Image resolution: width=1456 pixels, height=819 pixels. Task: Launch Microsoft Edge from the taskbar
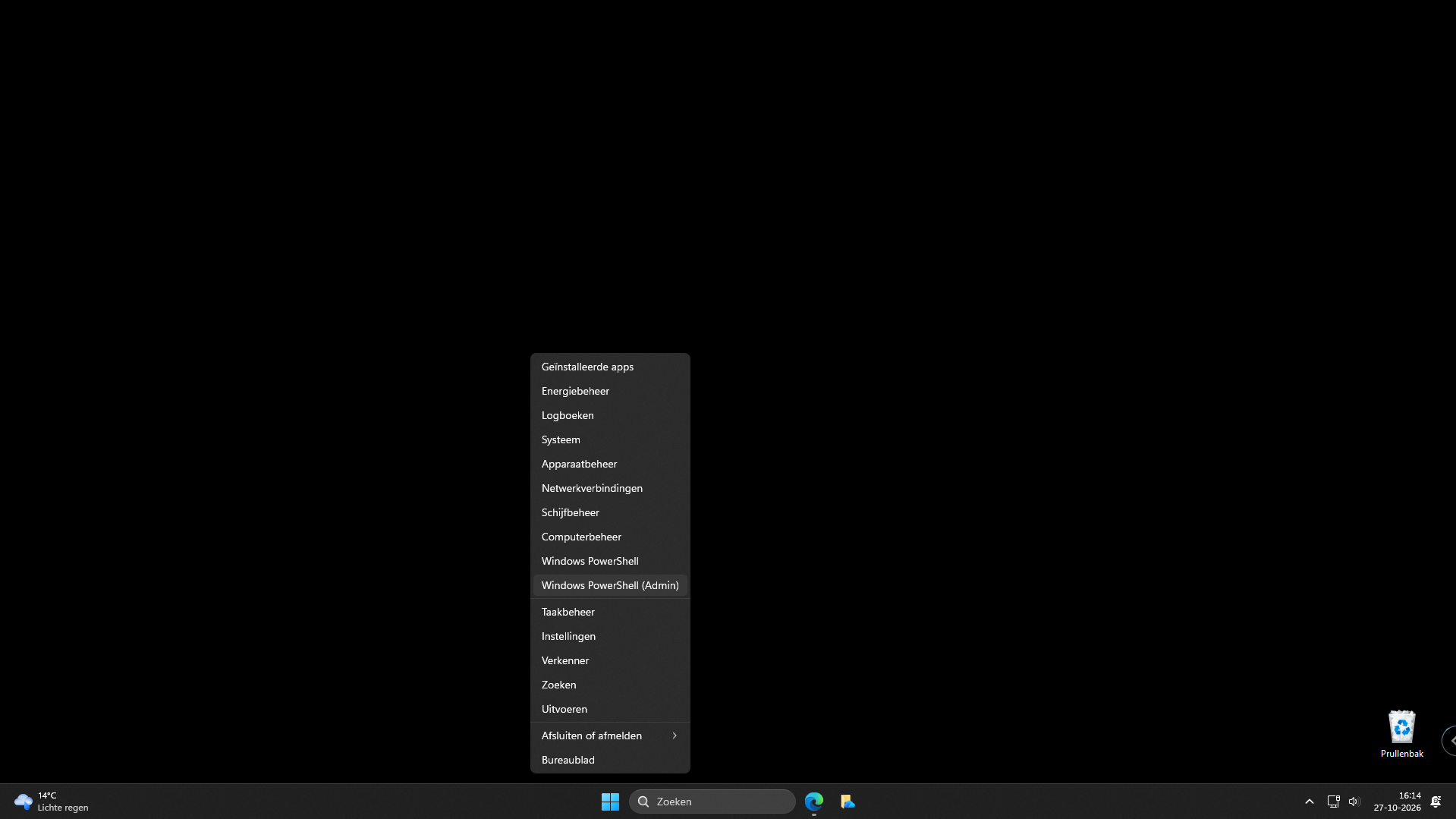point(814,802)
